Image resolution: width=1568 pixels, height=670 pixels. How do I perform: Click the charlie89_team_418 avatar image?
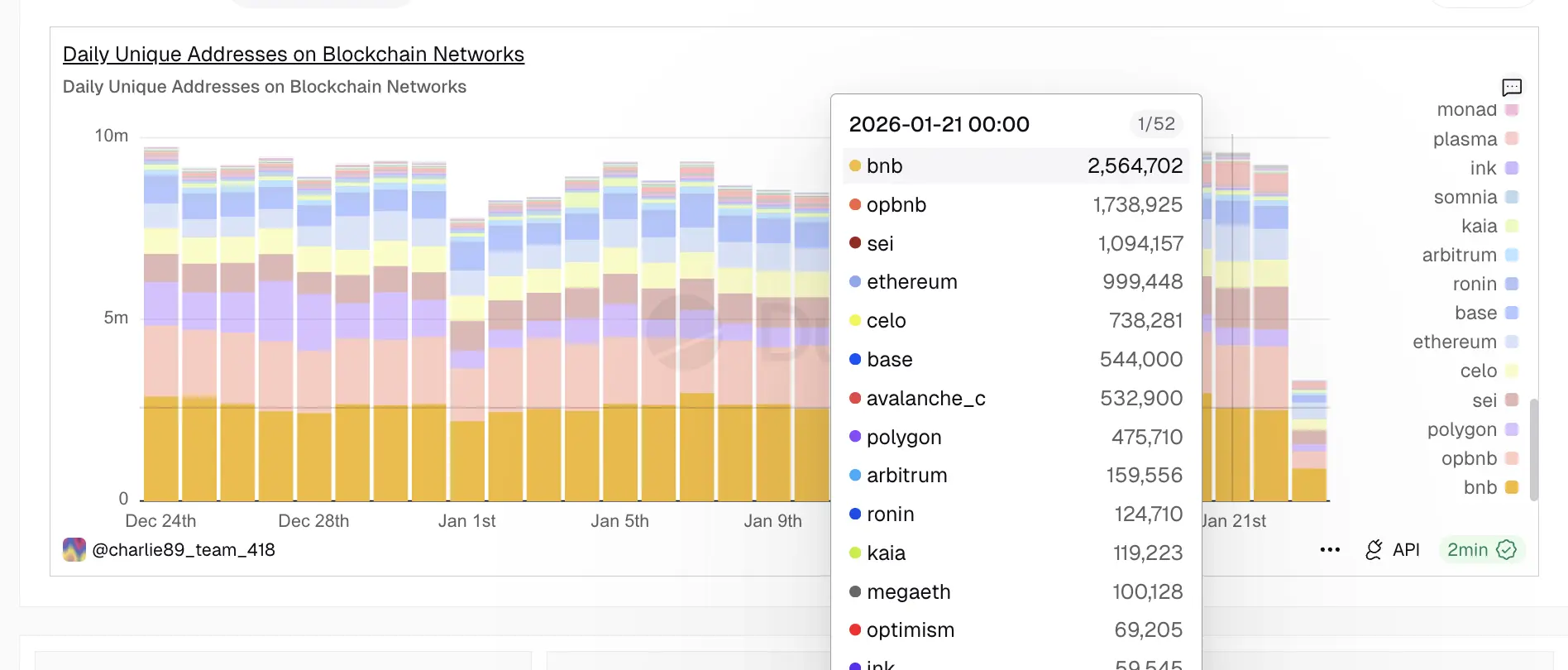point(74,550)
